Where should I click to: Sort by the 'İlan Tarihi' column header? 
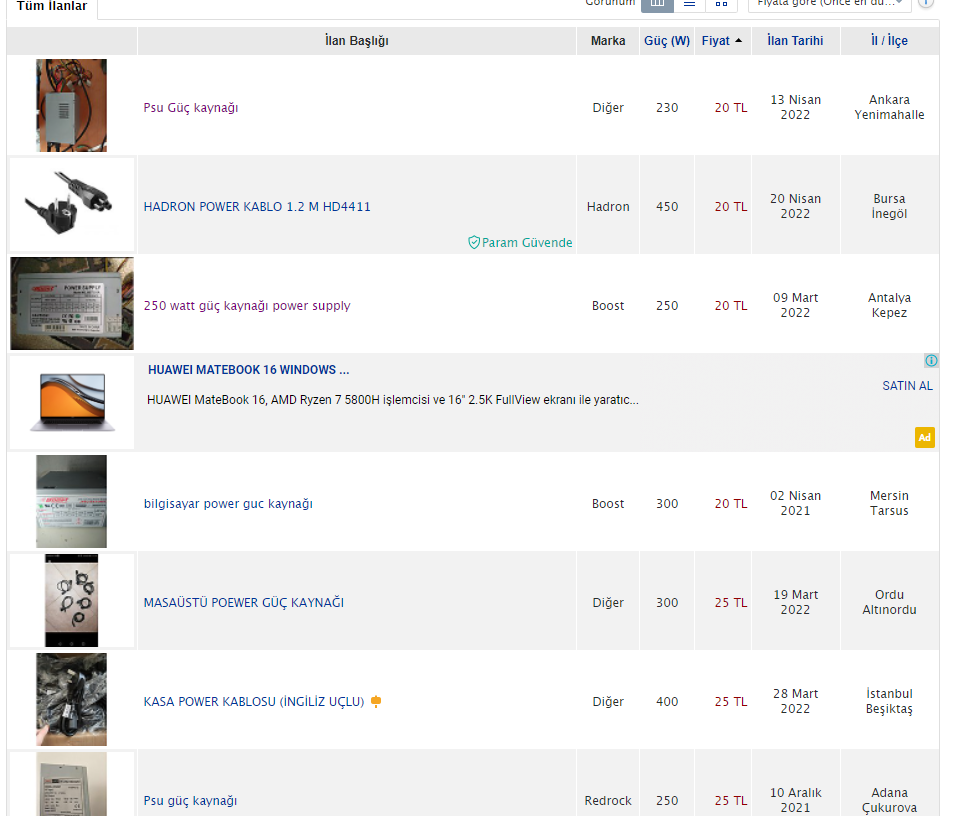tap(795, 41)
